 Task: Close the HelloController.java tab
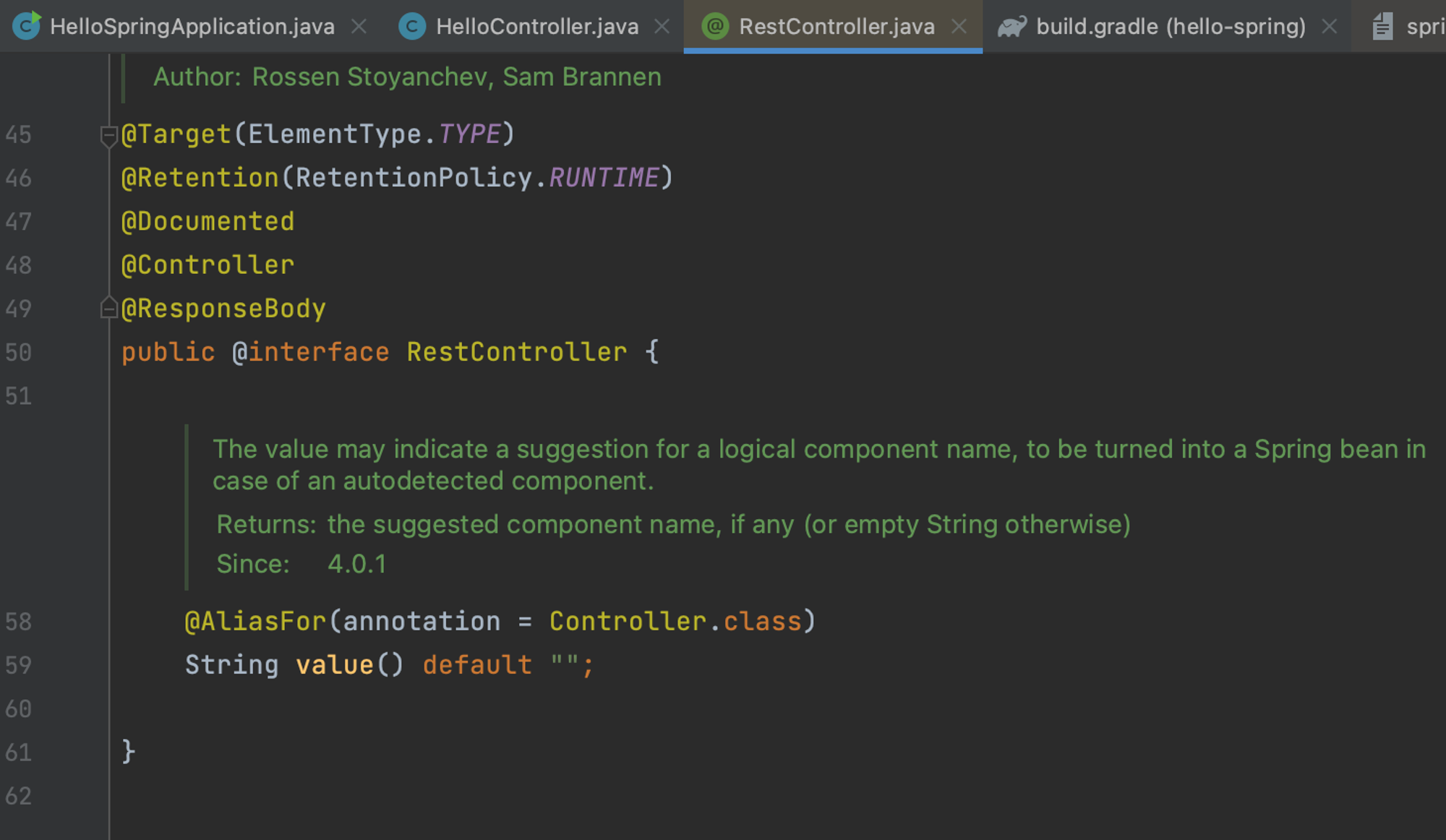[x=662, y=27]
